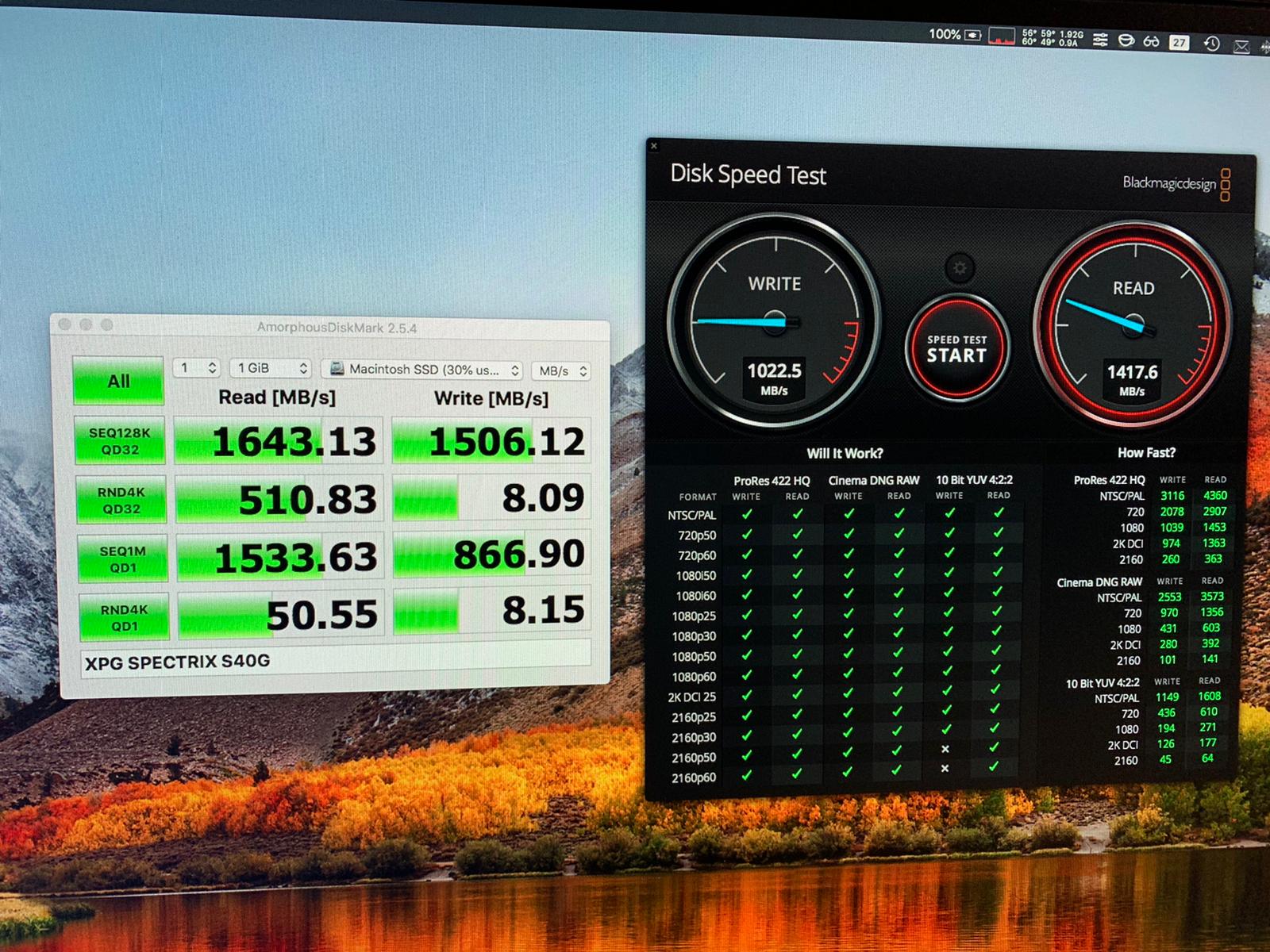Click the 50.55 read result

281,615
